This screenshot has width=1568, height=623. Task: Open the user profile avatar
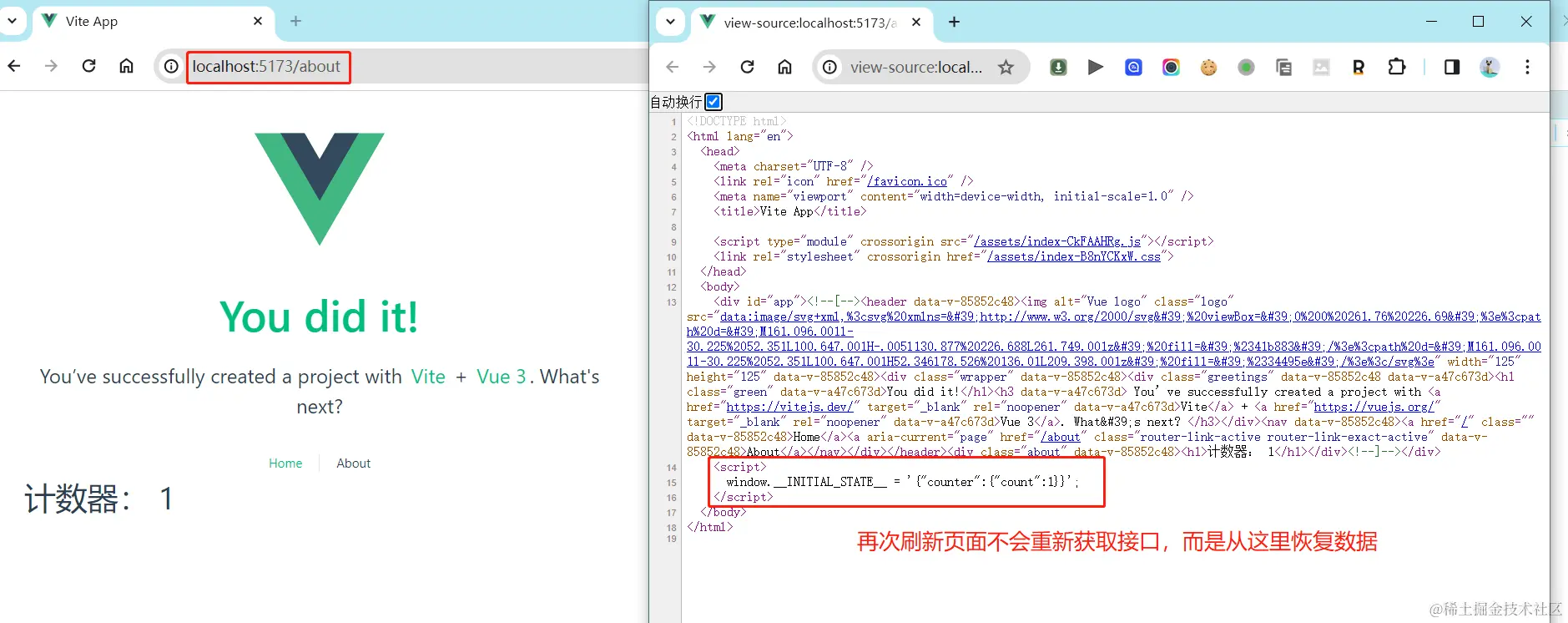pyautogui.click(x=1490, y=67)
